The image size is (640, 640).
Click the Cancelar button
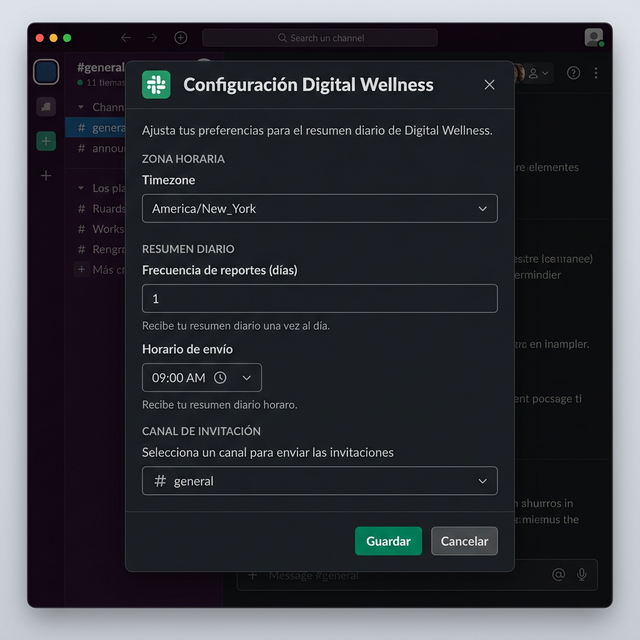[464, 541]
